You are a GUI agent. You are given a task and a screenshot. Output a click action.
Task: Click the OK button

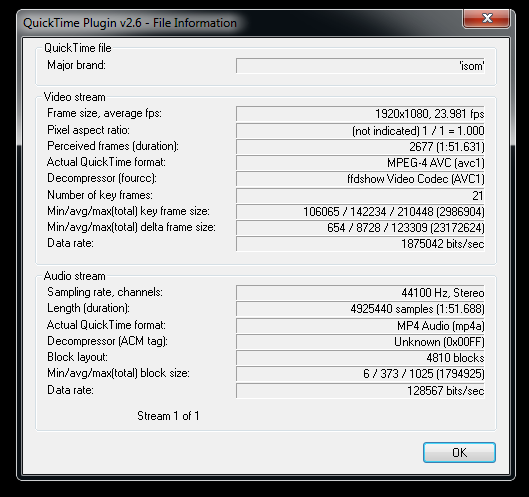[x=459, y=452]
